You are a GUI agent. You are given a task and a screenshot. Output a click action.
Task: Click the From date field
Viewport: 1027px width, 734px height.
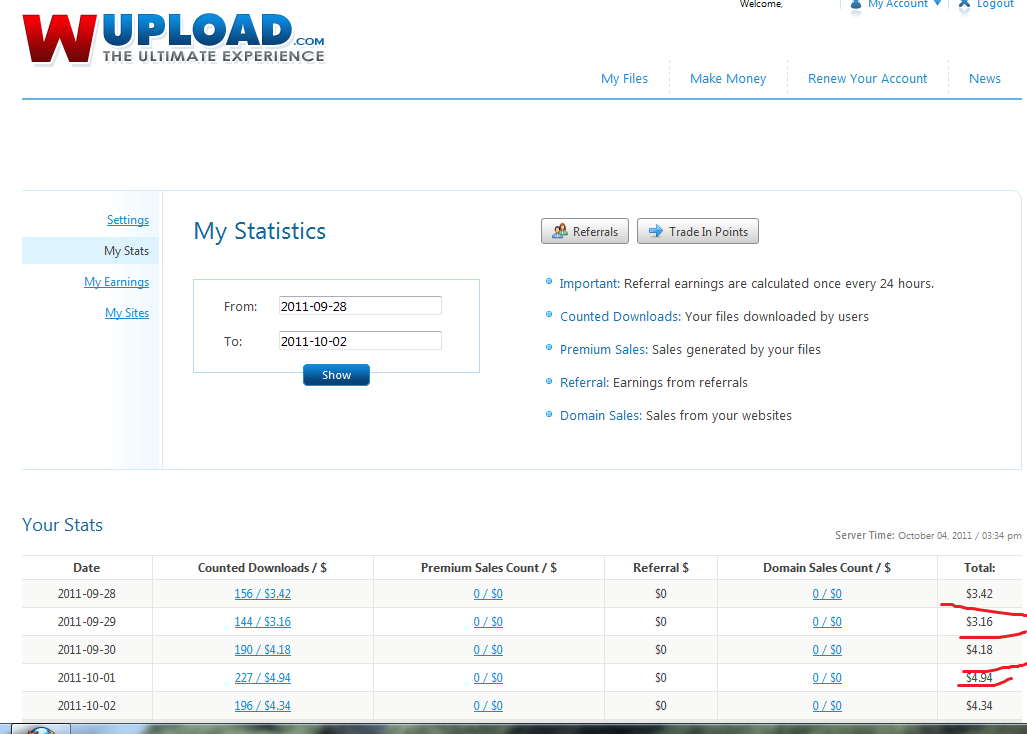click(360, 306)
